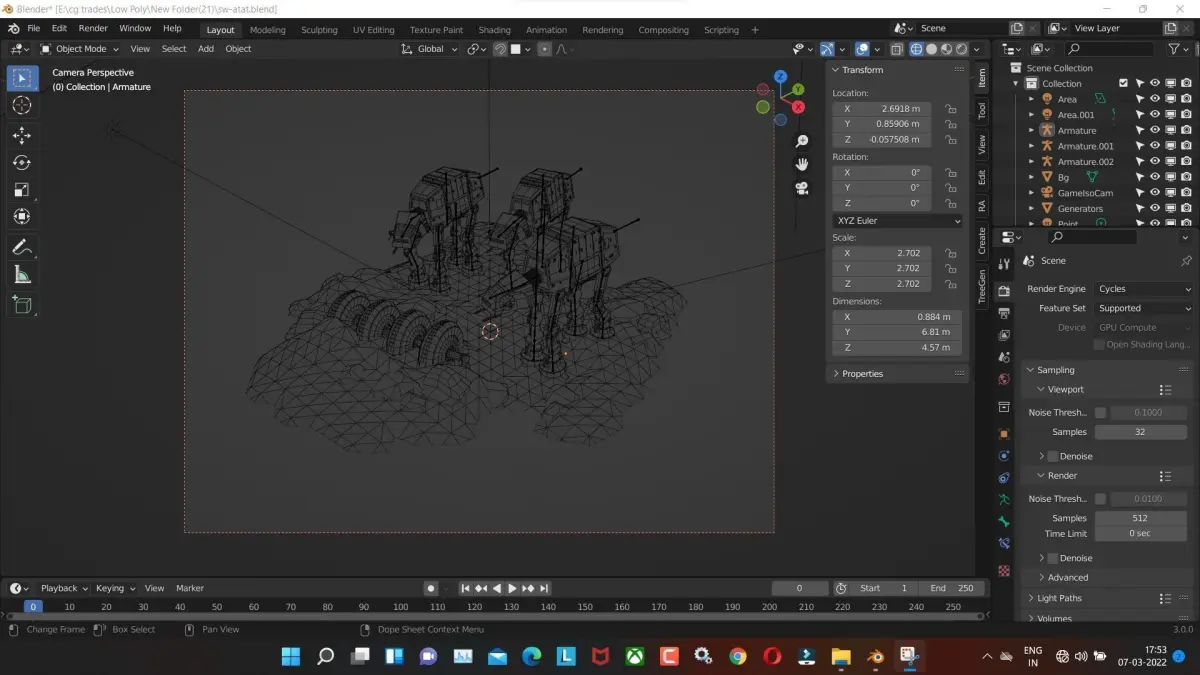Open the Feature Set Supported dropdown
The width and height of the screenshot is (1200, 675).
pyautogui.click(x=1144, y=308)
